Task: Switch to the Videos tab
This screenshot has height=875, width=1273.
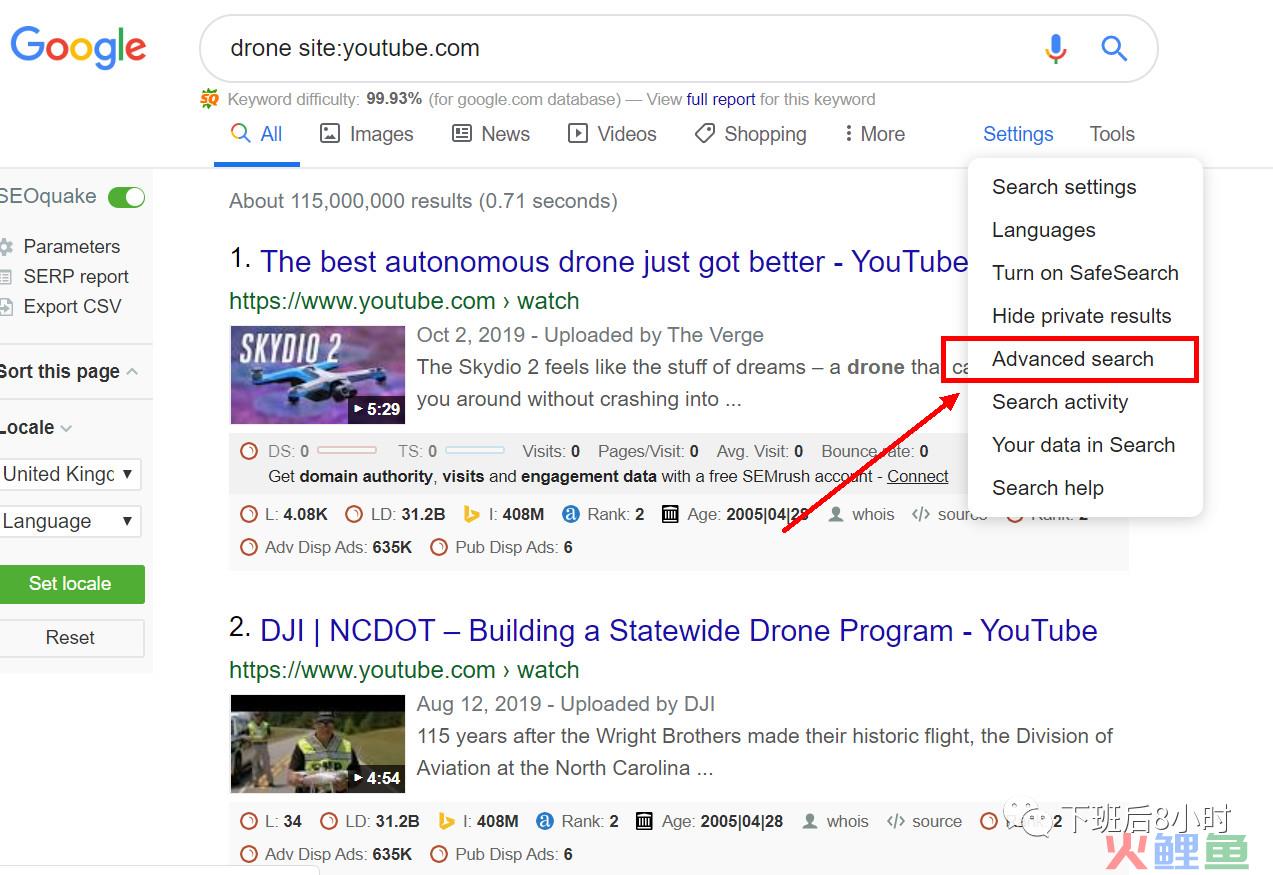Action: 612,134
